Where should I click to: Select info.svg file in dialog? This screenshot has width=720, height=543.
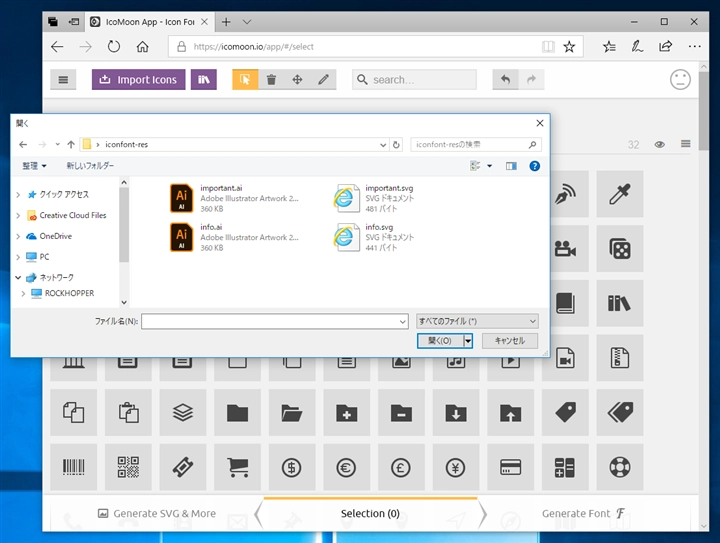coord(374,237)
